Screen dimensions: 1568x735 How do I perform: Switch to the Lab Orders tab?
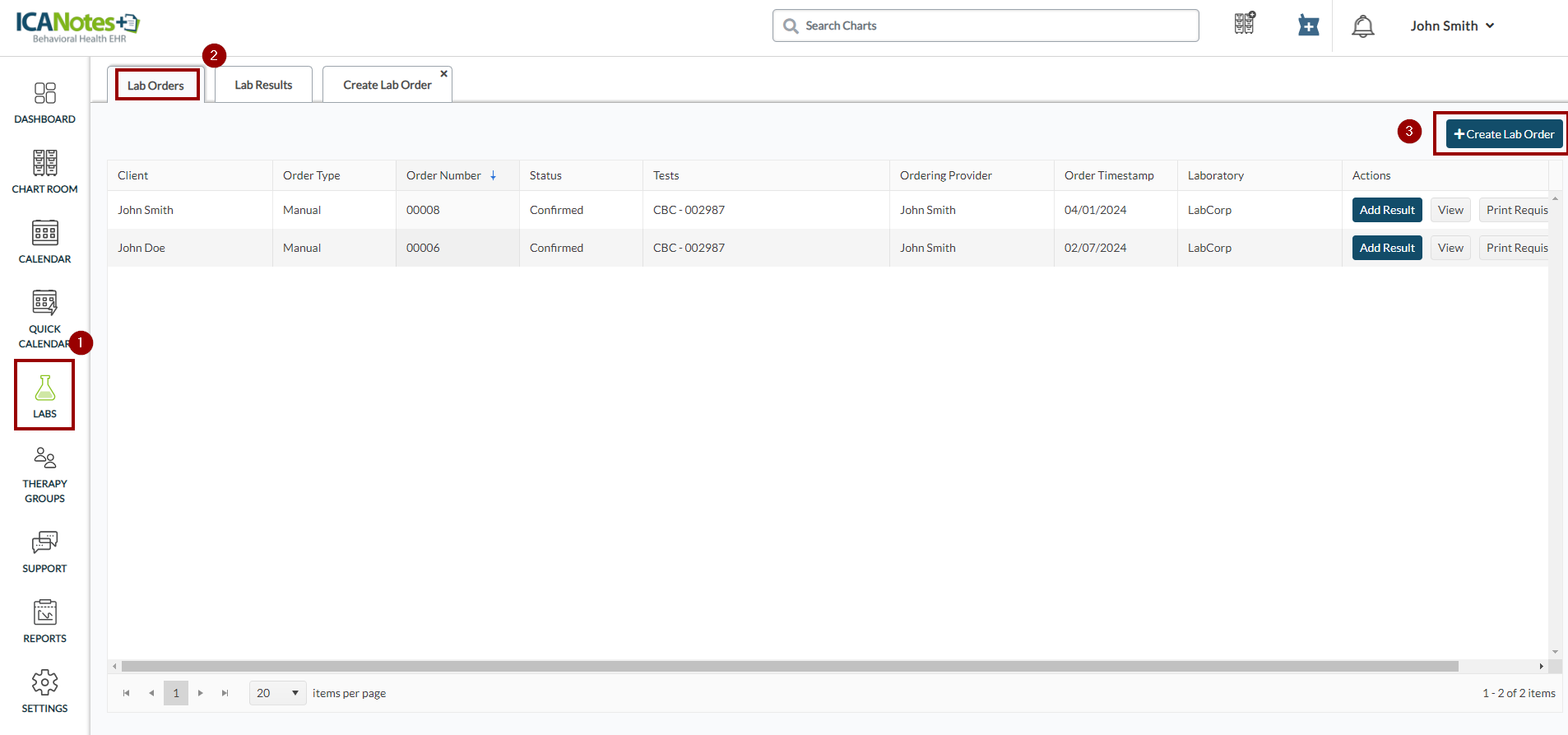pyautogui.click(x=155, y=86)
